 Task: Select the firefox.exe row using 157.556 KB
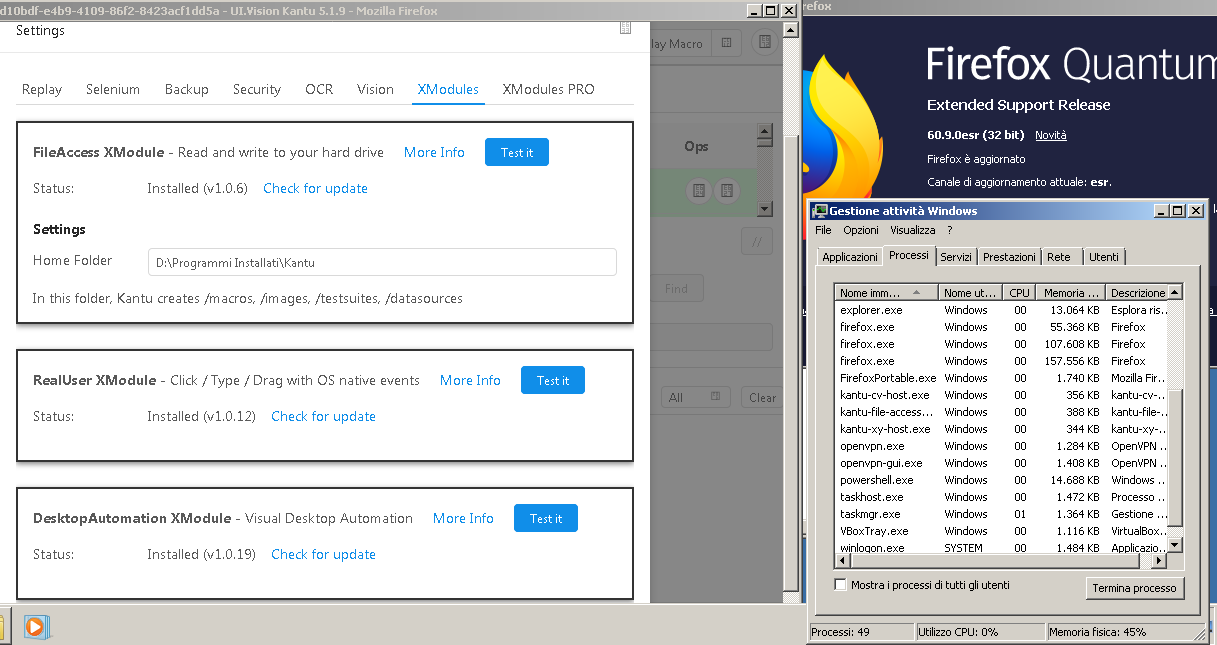coord(1002,361)
